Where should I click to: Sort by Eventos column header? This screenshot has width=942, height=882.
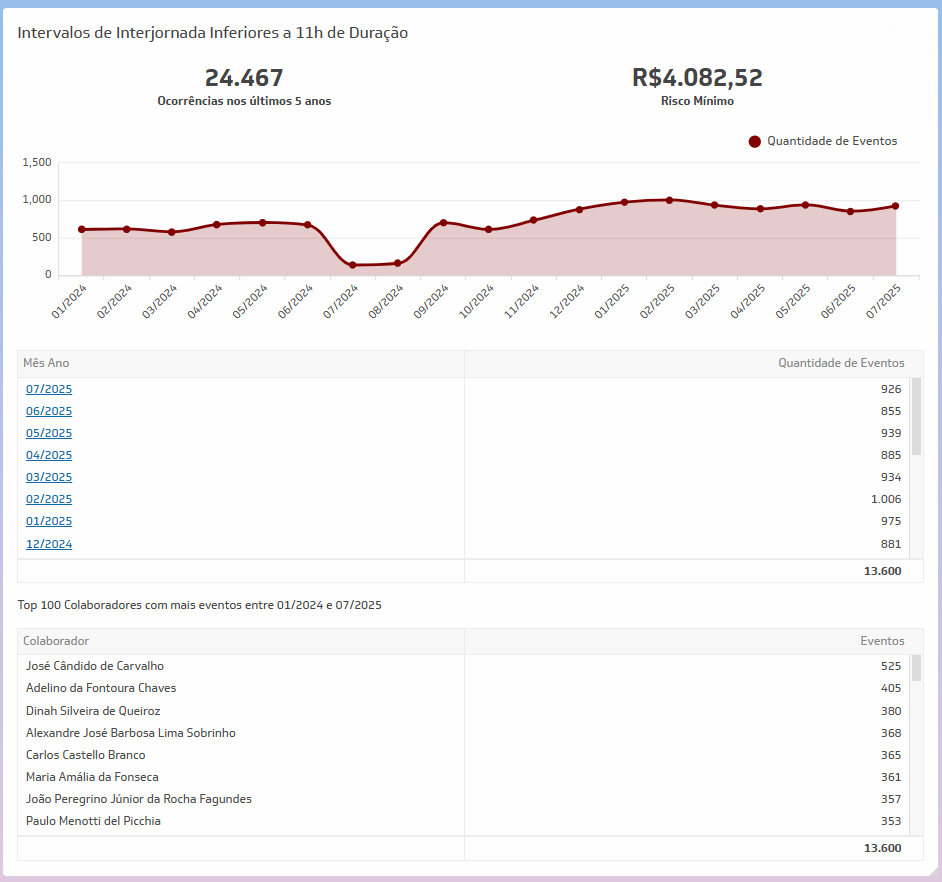click(882, 641)
